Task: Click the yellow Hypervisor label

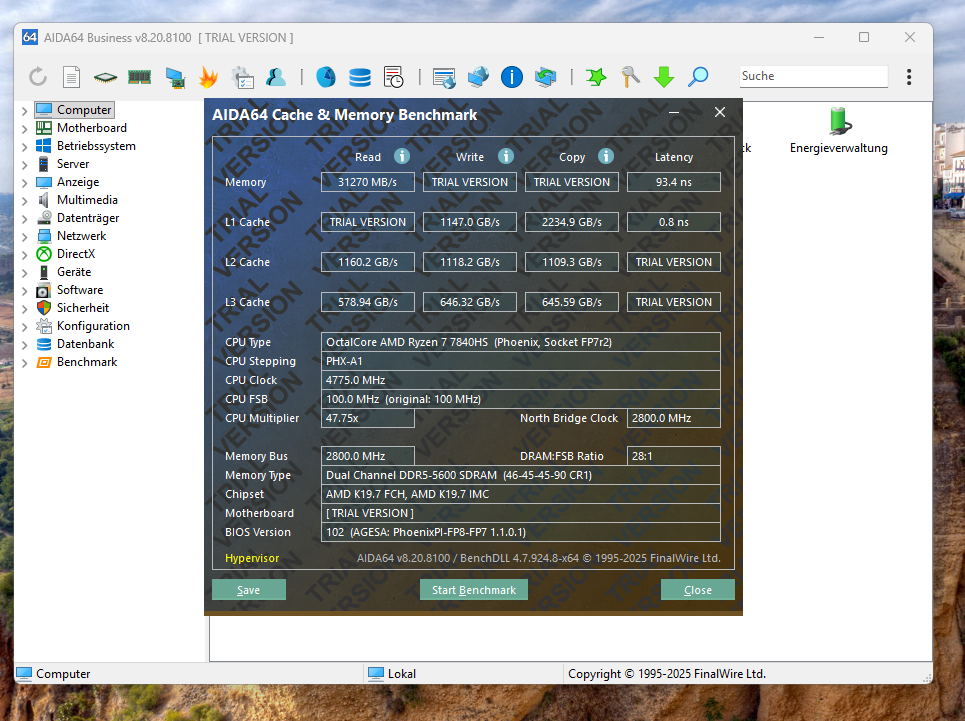Action: point(252,558)
